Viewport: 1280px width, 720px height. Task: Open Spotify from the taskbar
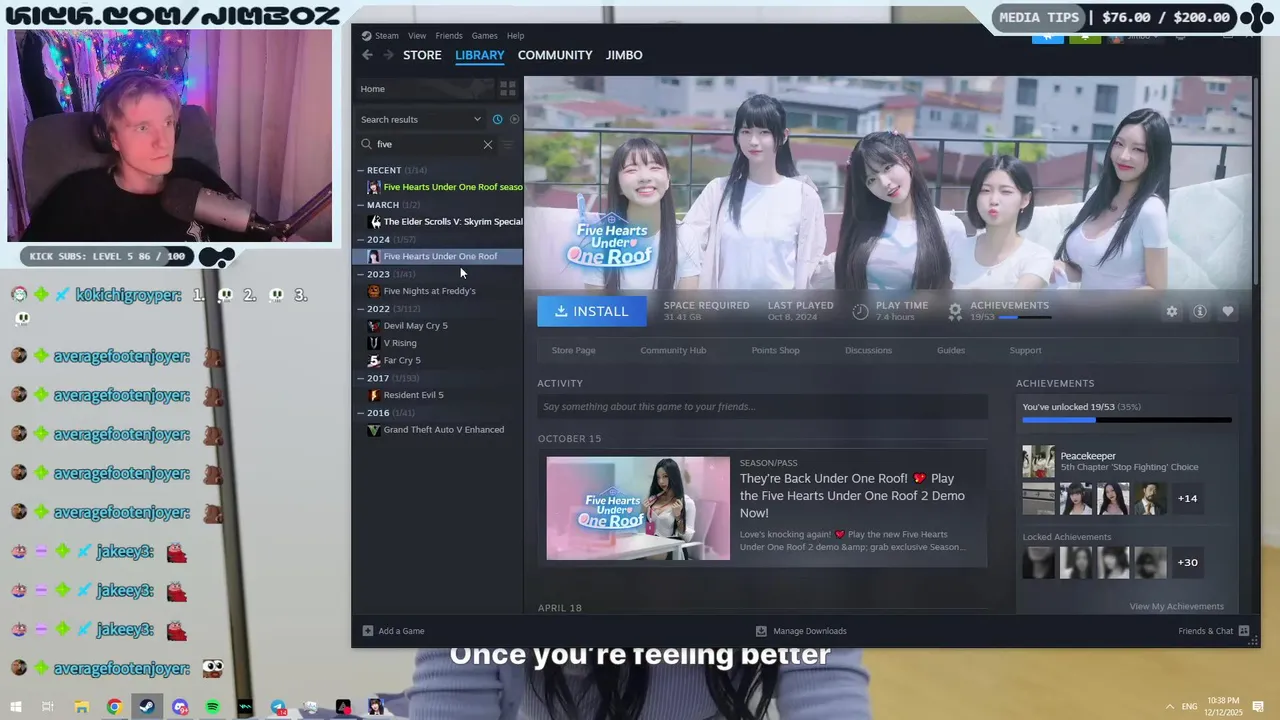point(212,707)
